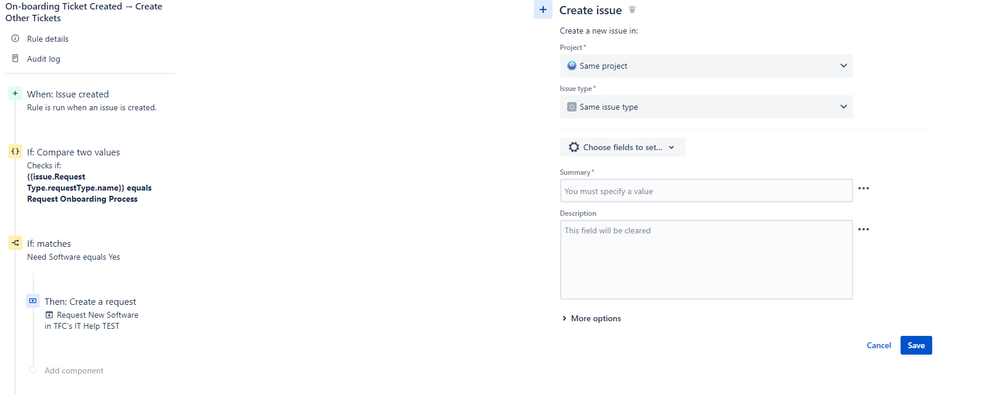This screenshot has height=394, width=999.
Task: Expand the Choose fields to set dropdown
Action: 622,147
